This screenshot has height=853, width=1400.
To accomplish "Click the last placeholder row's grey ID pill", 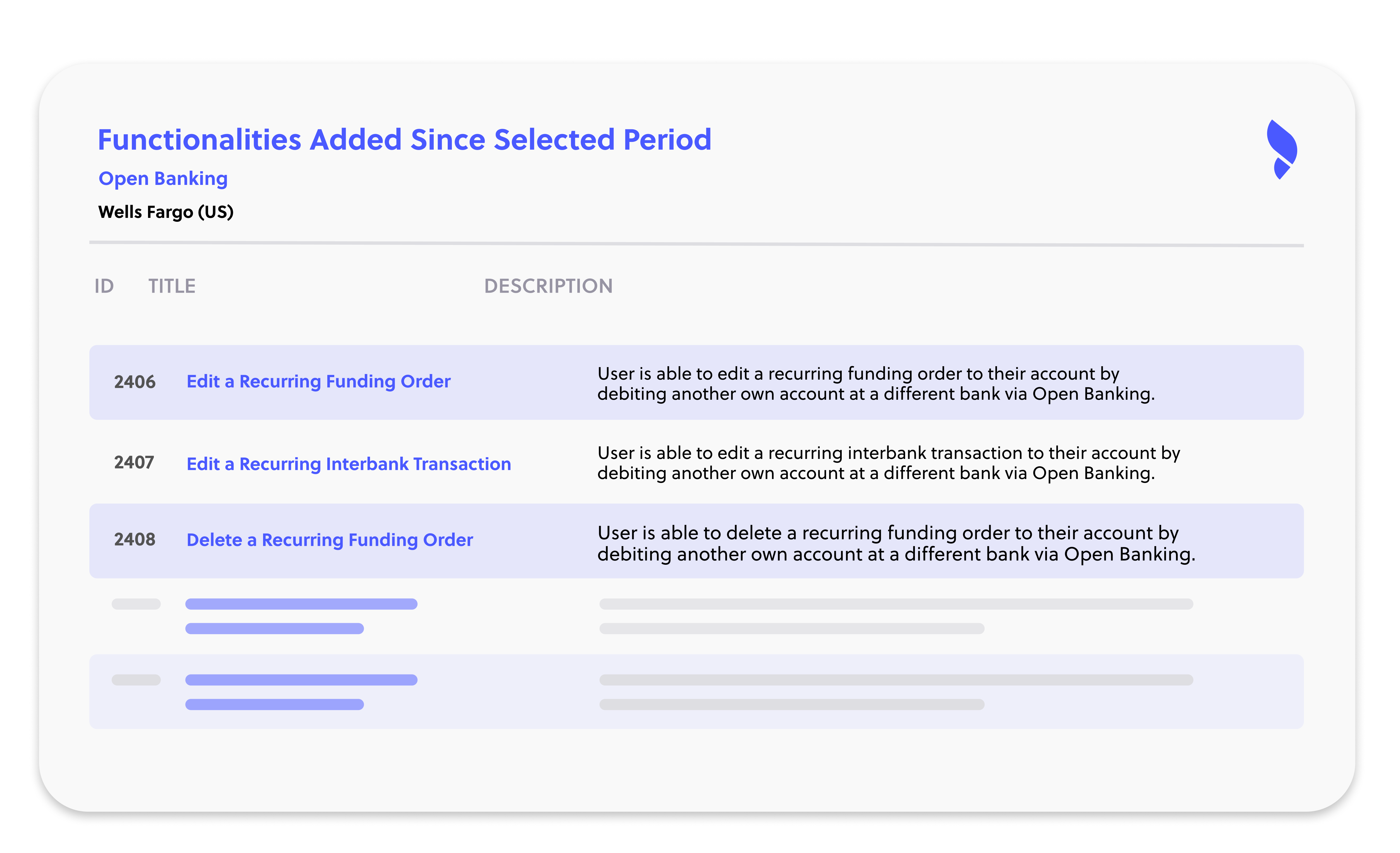I will (x=136, y=680).
